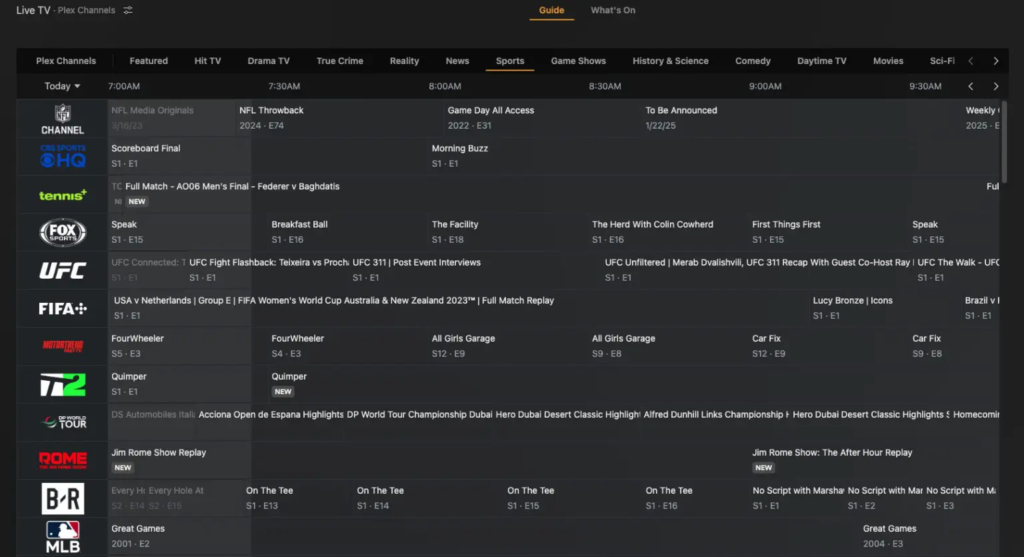
Task: Select the CBS Sports HQ channel logo
Action: (63, 156)
